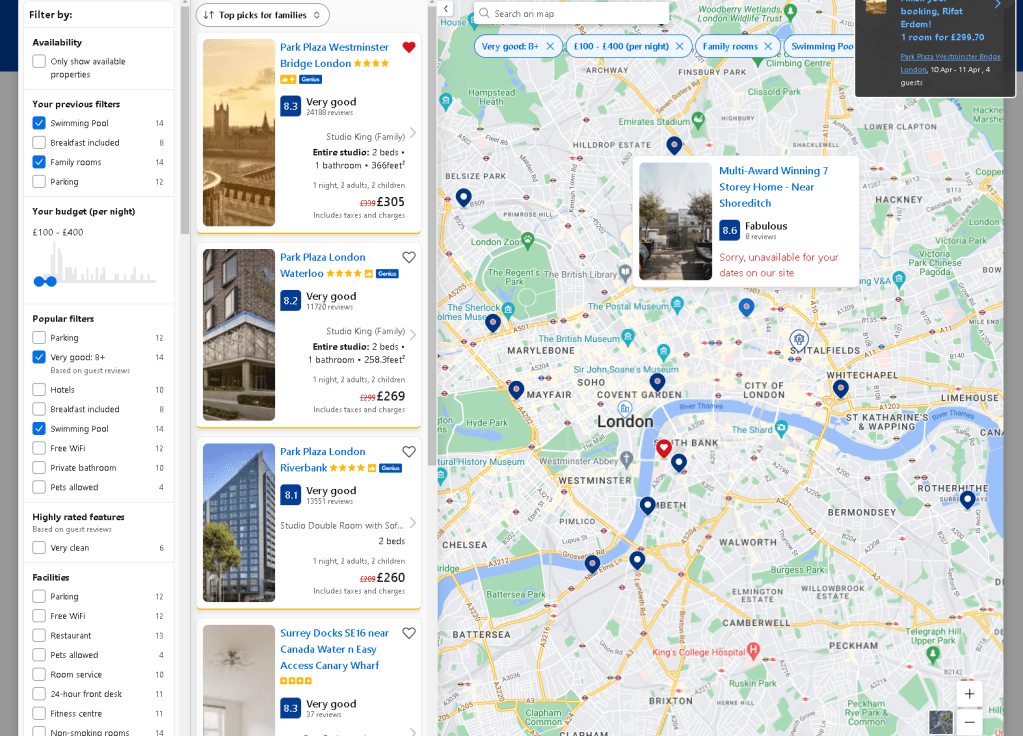The height and width of the screenshot is (736, 1023).
Task: Open the Top picks for families sort dropdown
Action: tap(262, 15)
